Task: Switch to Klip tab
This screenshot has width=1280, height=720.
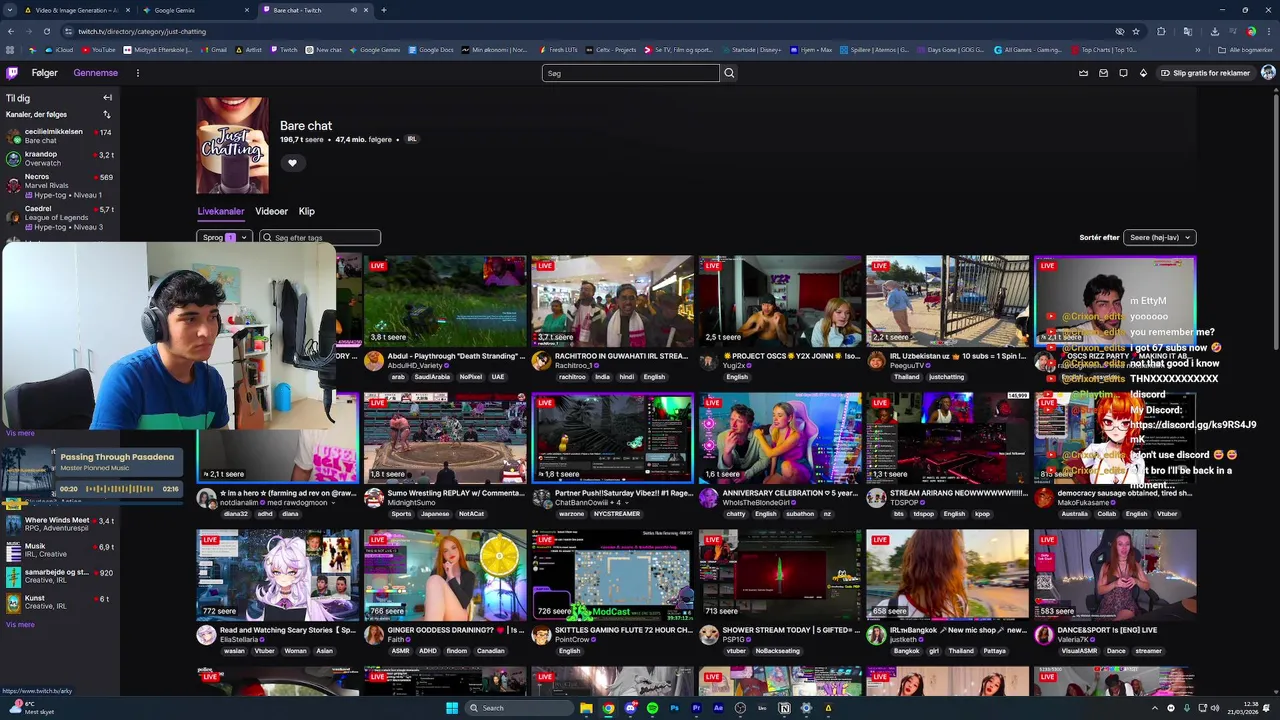Action: 307,211
